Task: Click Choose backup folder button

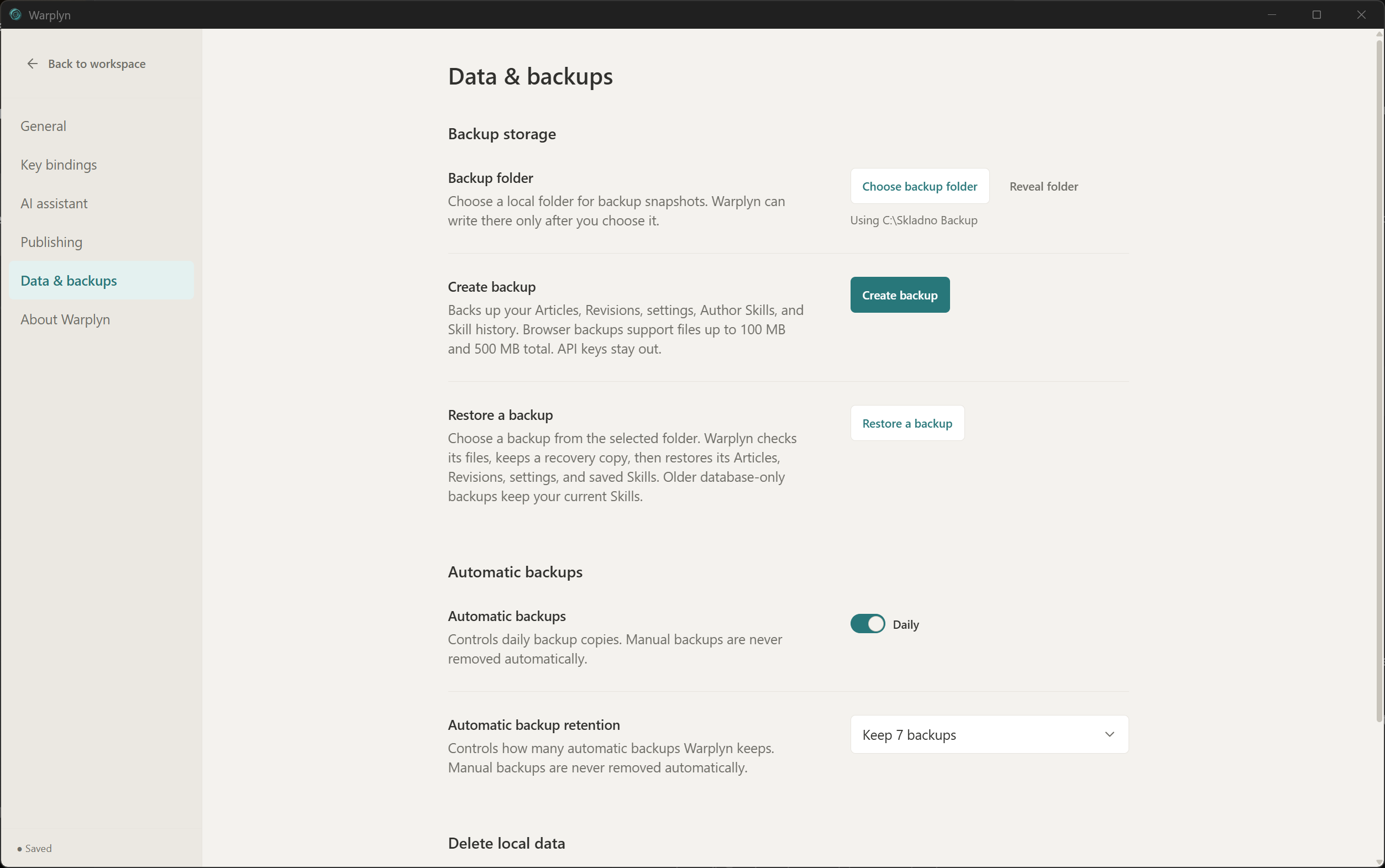Action: (919, 186)
